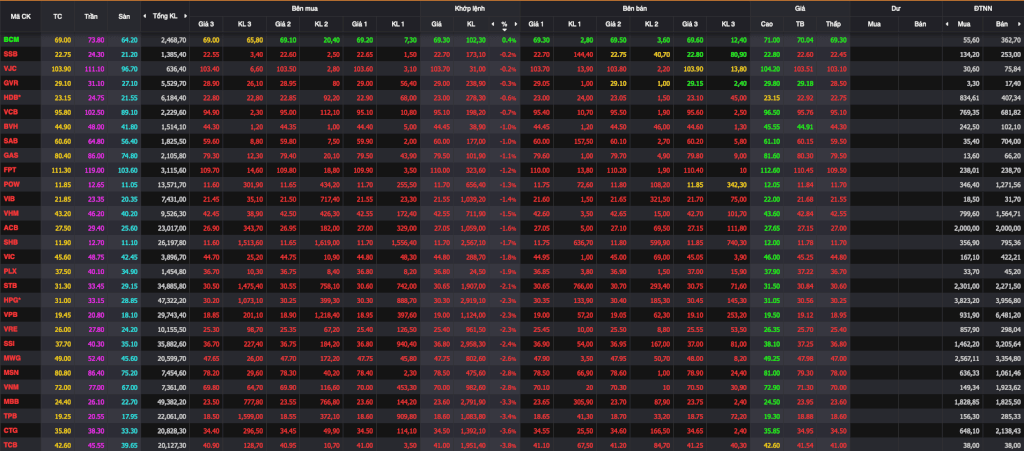Open the SAB stock ticker
The image size is (1024, 451).
pyautogui.click(x=11, y=140)
